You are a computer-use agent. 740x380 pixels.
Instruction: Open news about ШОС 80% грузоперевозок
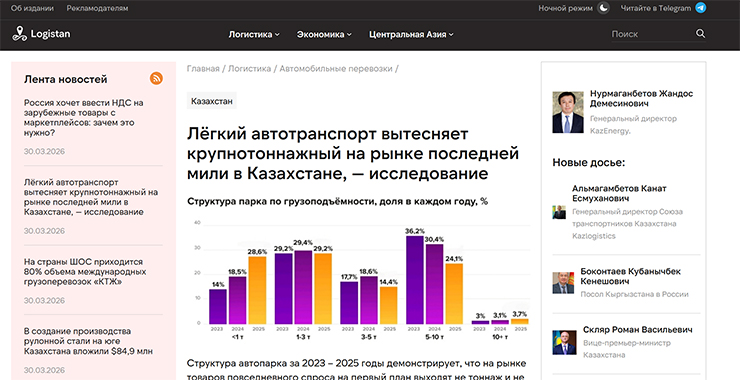coord(85,272)
